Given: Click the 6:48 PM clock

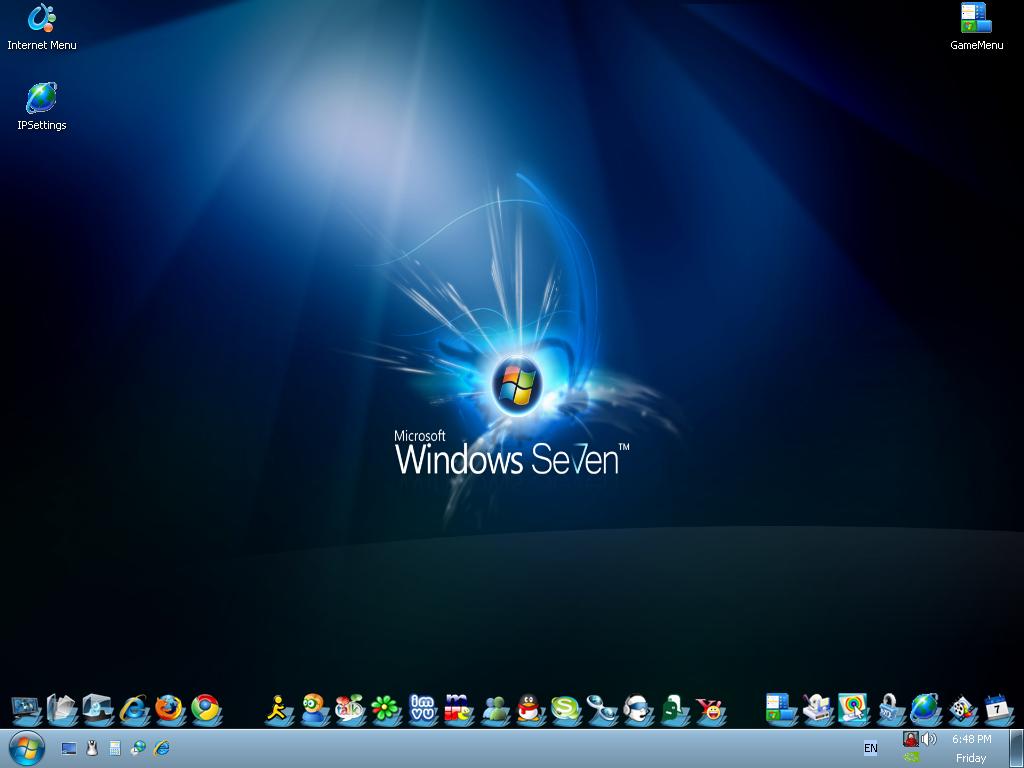Looking at the screenshot, I should click(971, 739).
